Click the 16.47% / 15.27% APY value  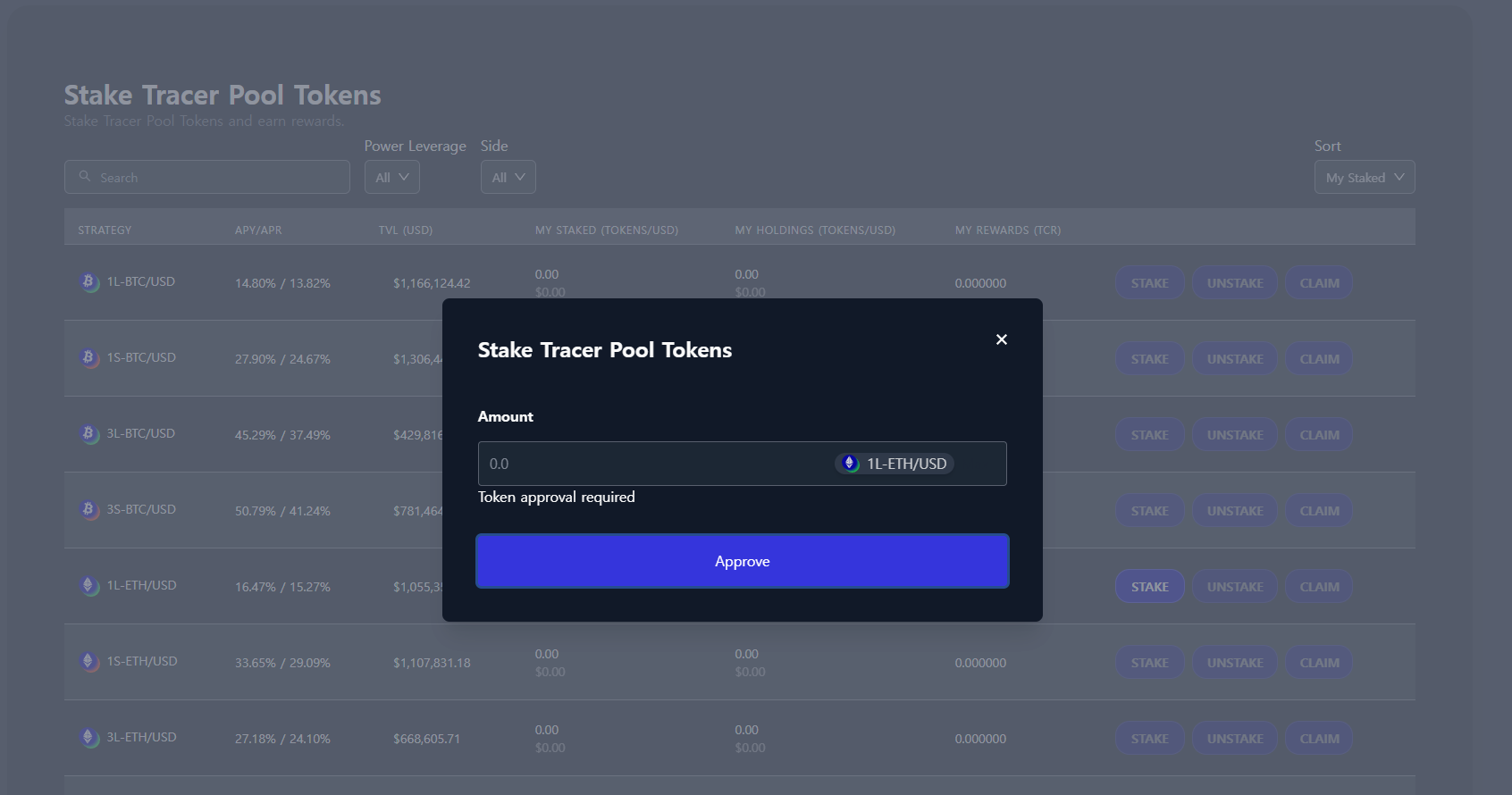coord(282,587)
